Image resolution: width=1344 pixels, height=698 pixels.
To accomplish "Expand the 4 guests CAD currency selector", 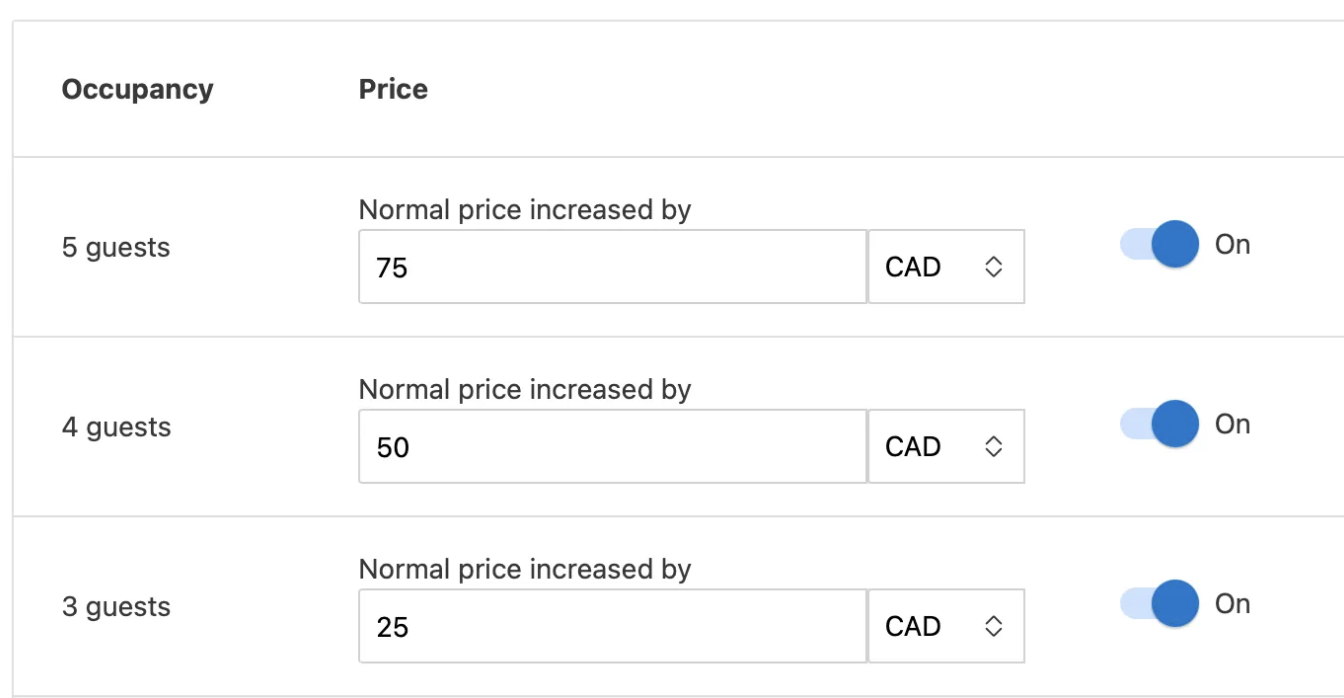I will (945, 447).
